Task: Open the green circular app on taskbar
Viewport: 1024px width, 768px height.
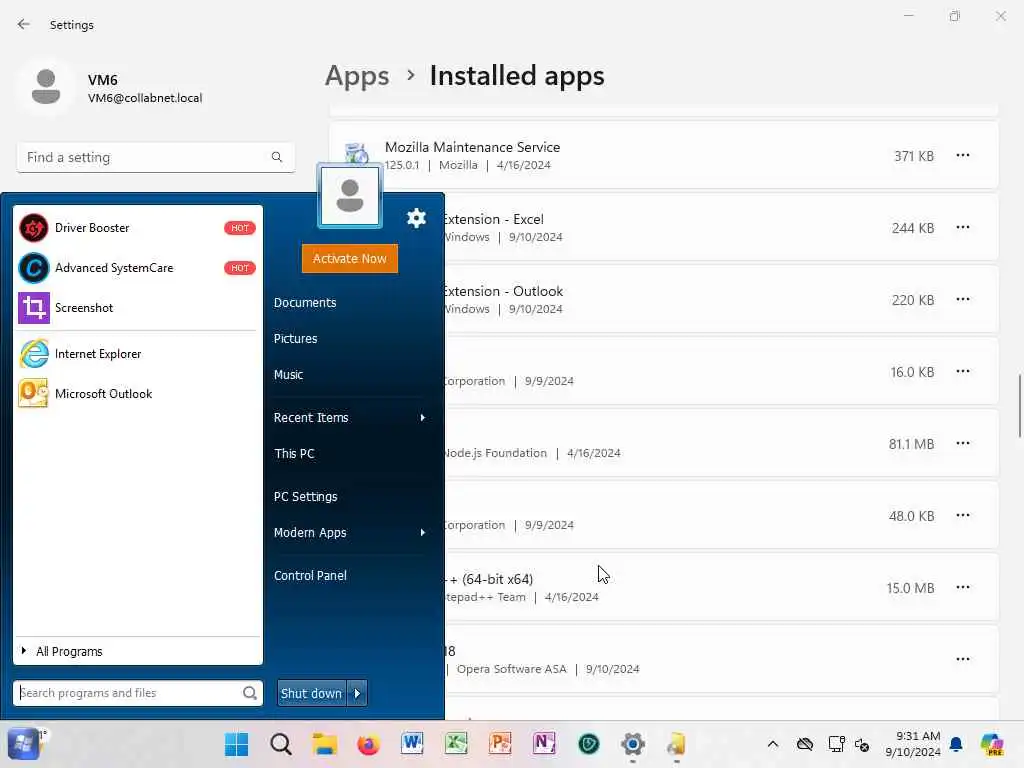Action: click(588, 744)
